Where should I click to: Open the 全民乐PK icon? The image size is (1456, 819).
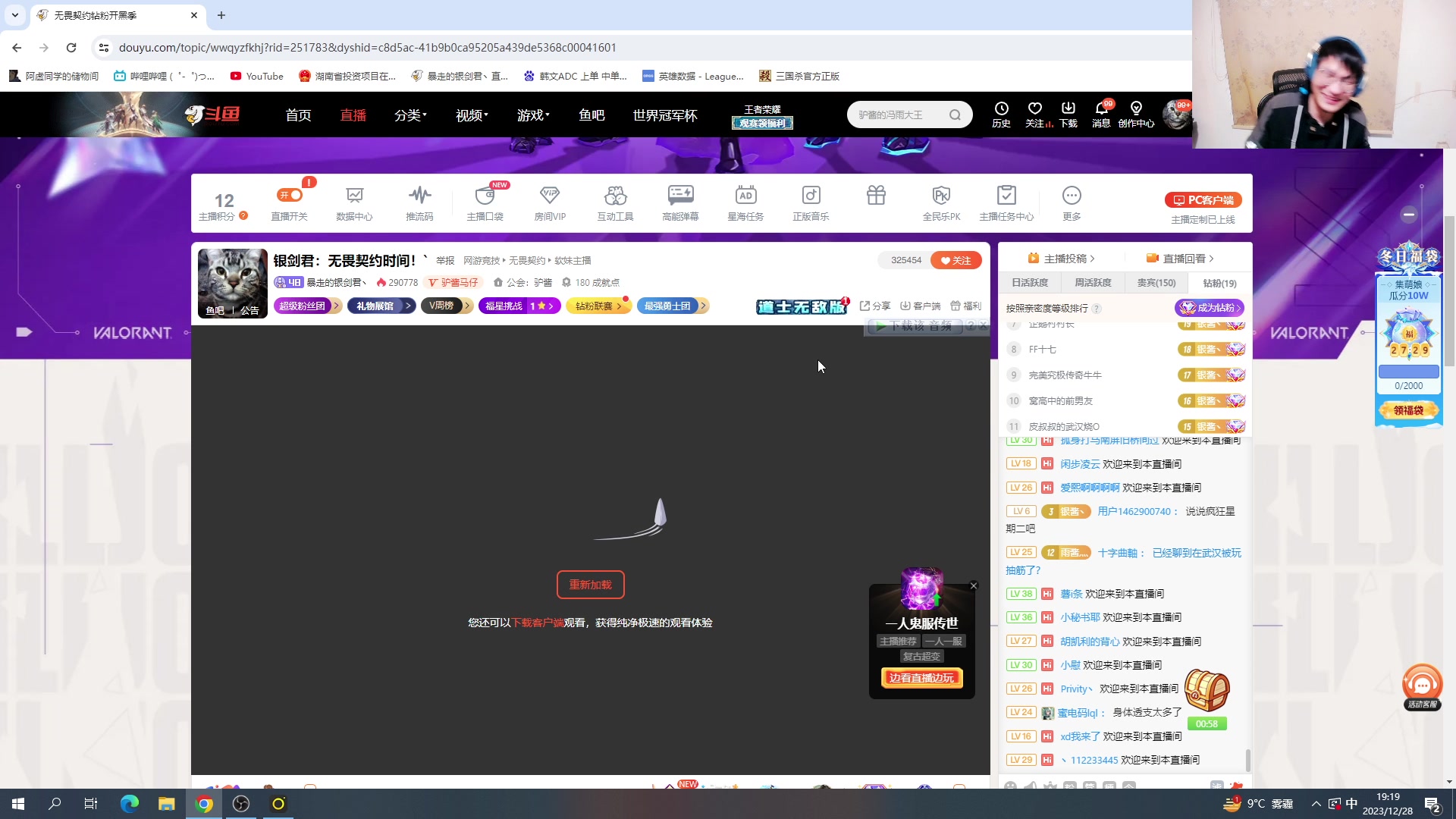[x=941, y=196]
